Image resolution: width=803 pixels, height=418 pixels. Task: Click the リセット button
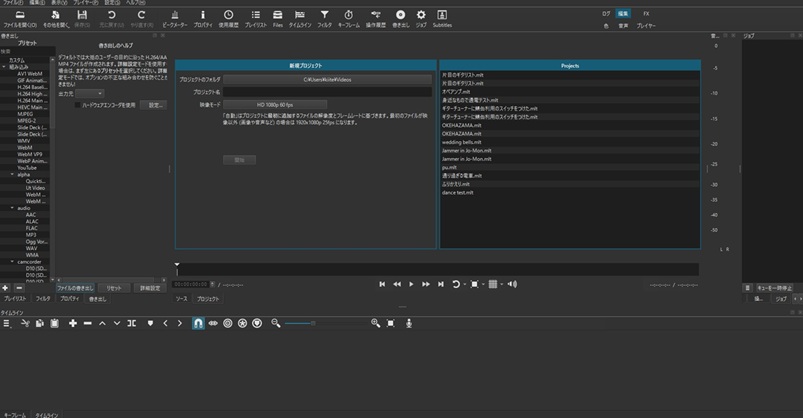(x=114, y=287)
